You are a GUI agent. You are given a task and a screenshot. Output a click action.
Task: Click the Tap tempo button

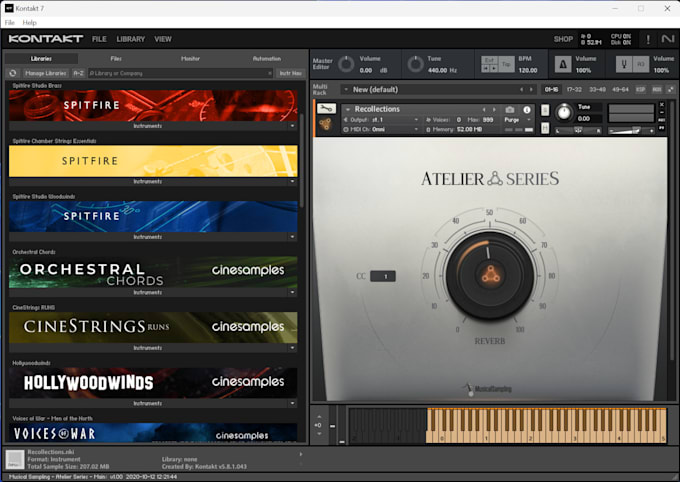506,64
